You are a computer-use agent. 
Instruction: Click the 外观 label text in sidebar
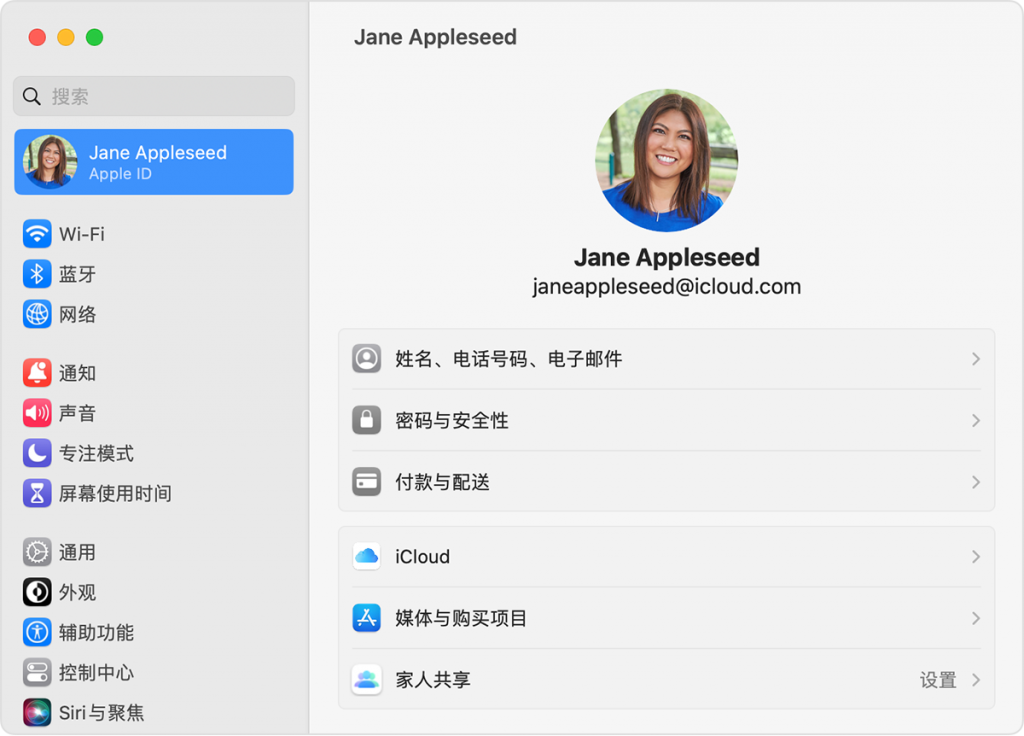pyautogui.click(x=77, y=592)
